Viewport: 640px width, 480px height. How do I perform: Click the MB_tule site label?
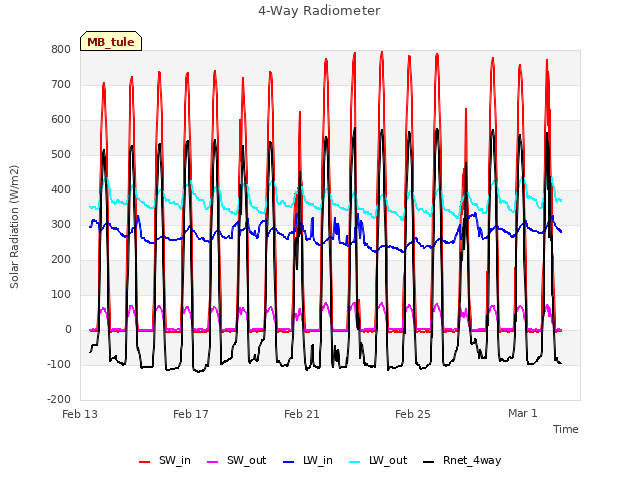tap(111, 42)
